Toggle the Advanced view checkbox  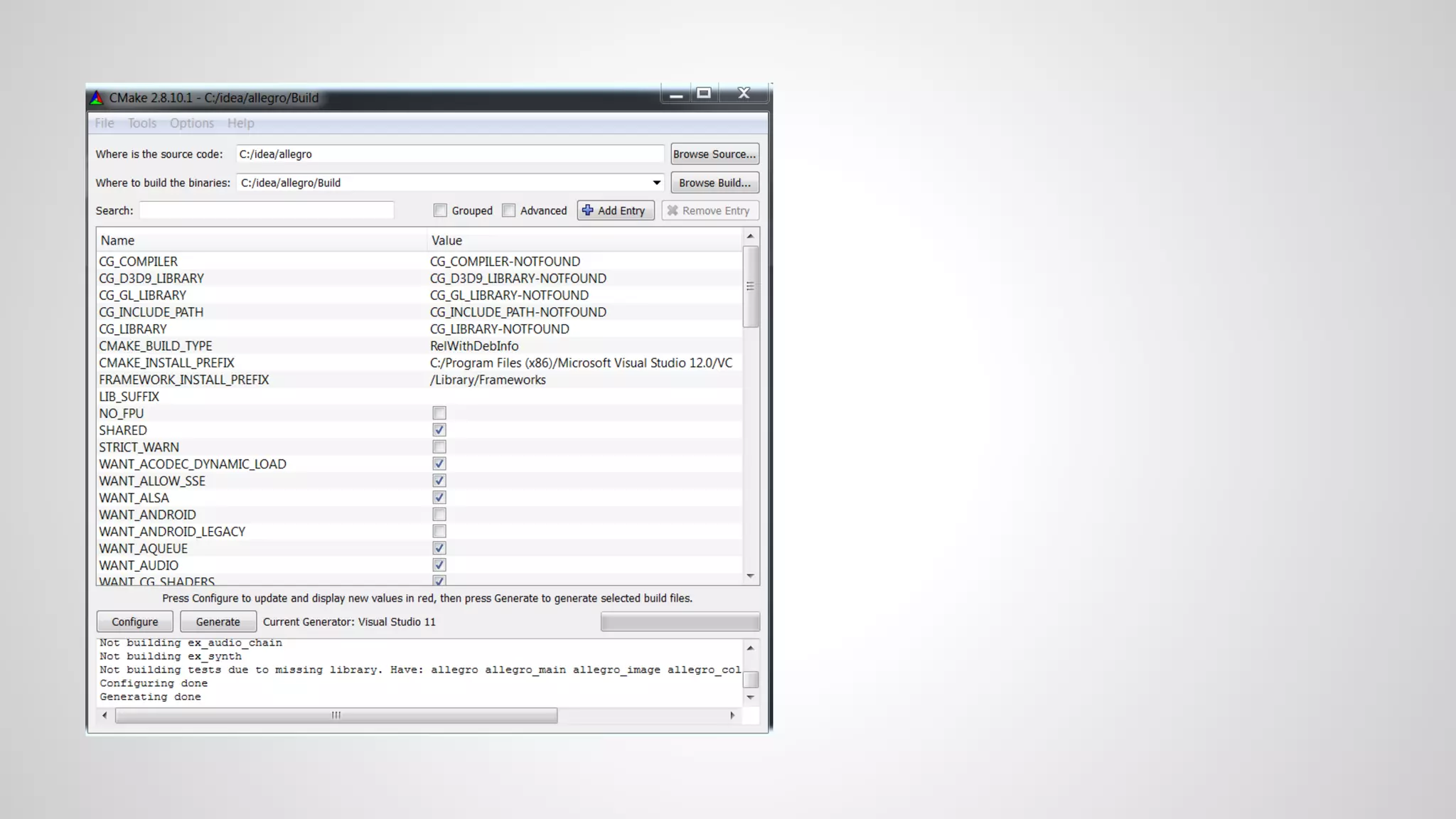coord(508,210)
